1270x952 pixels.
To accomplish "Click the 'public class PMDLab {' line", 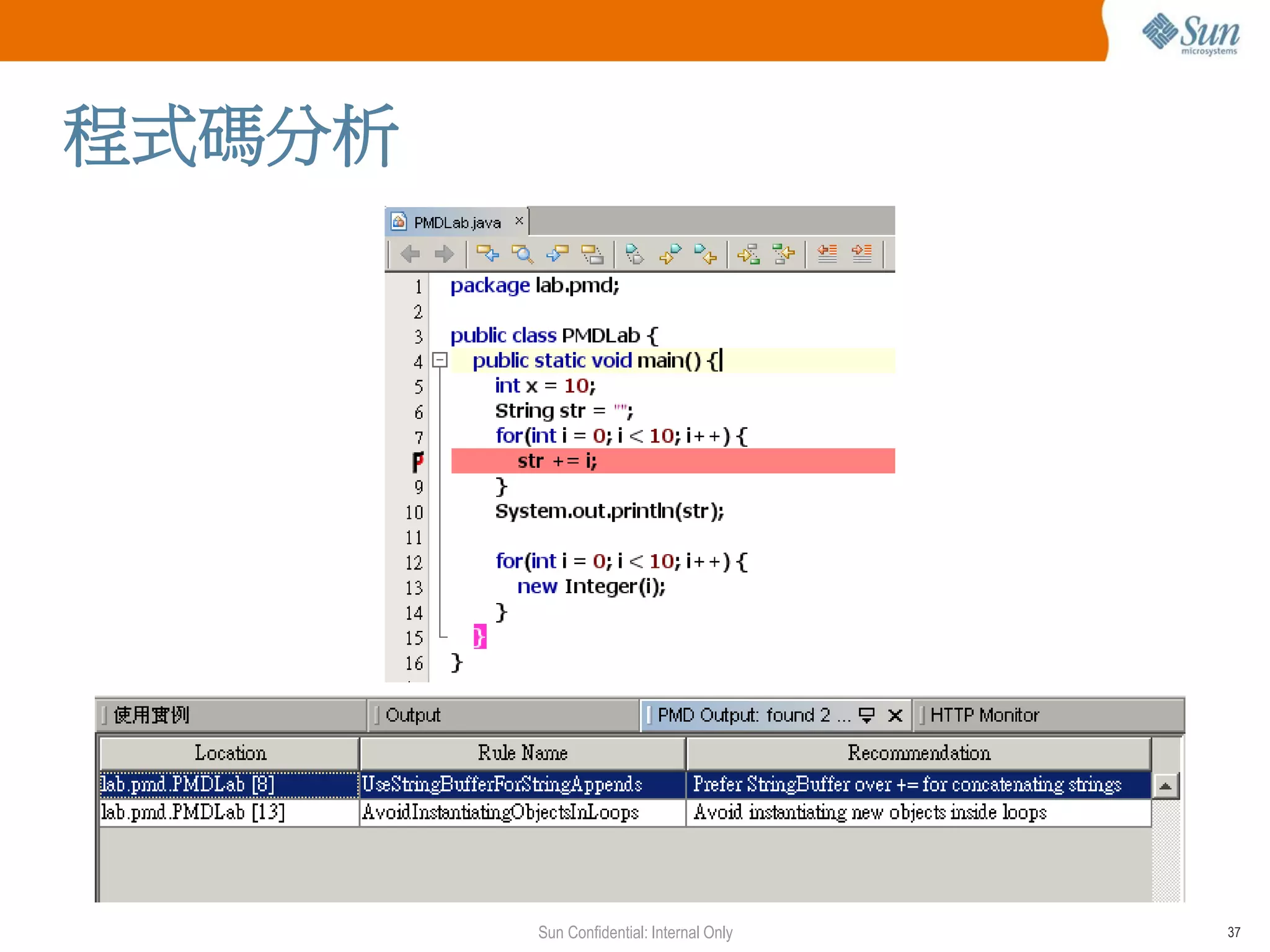I will [554, 336].
